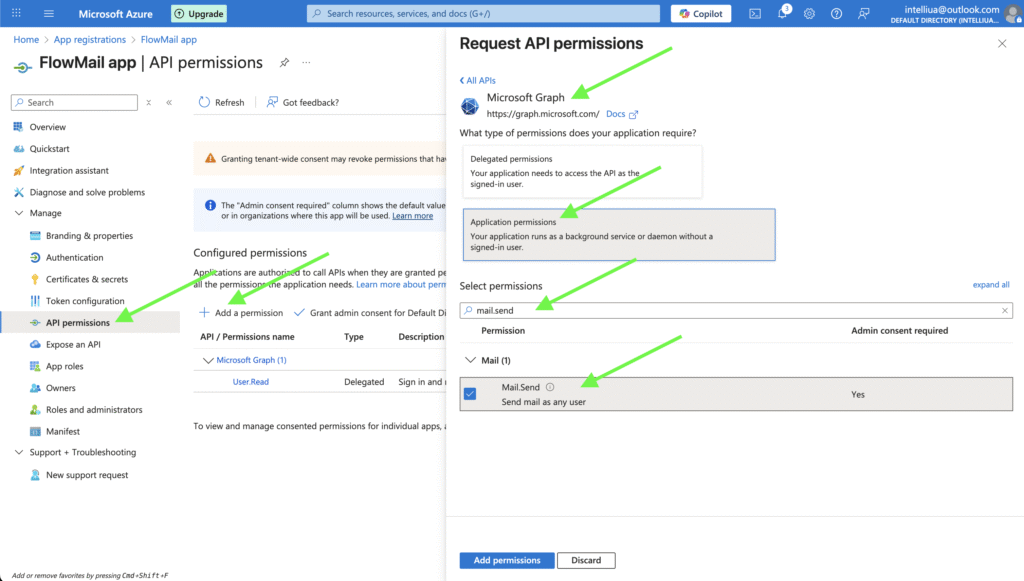
Task: Collapse the Mail (1) permission group
Action: coord(470,360)
